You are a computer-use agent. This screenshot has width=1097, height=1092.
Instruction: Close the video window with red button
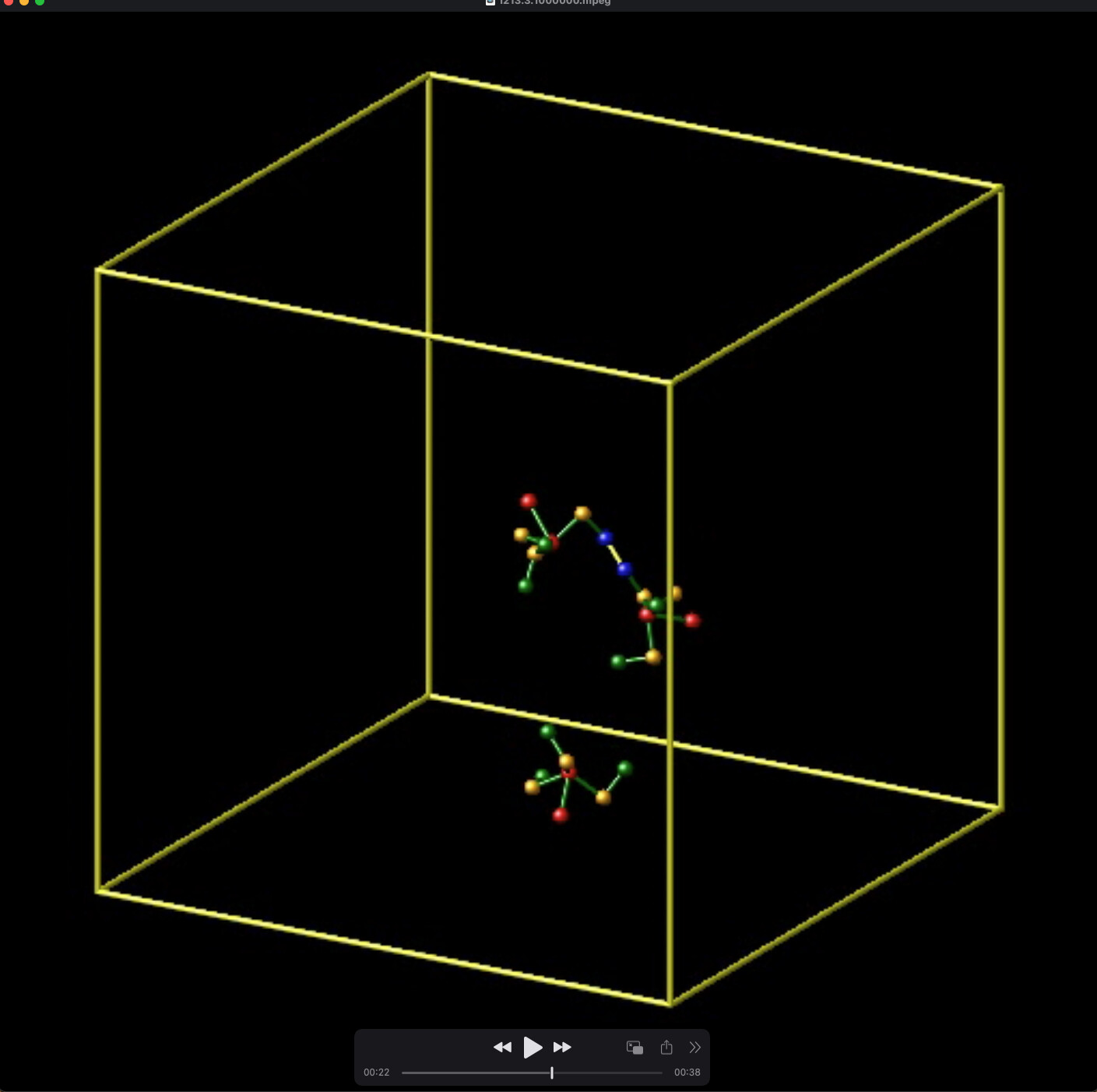pyautogui.click(x=9, y=2)
